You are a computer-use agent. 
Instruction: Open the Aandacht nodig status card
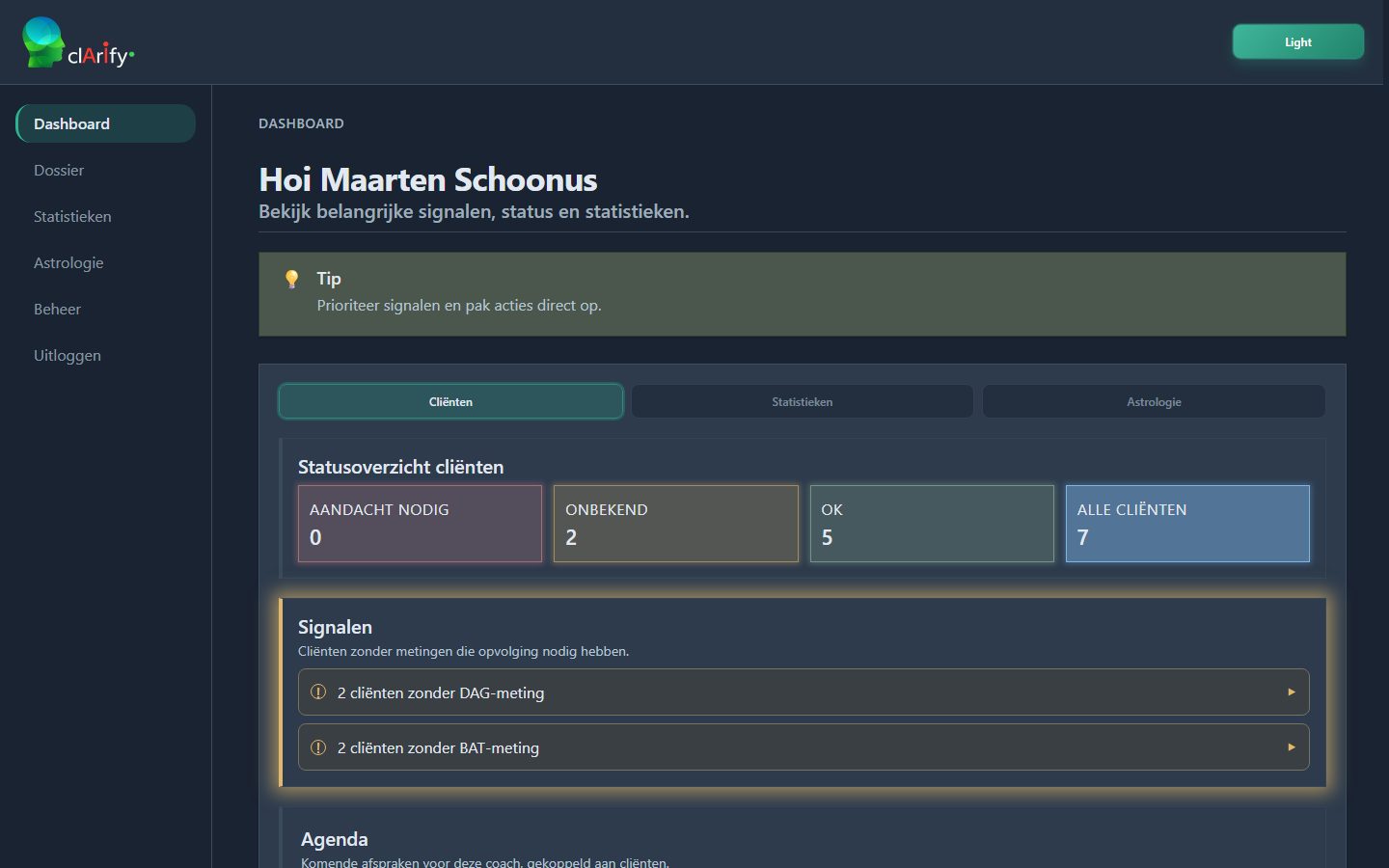click(x=420, y=524)
